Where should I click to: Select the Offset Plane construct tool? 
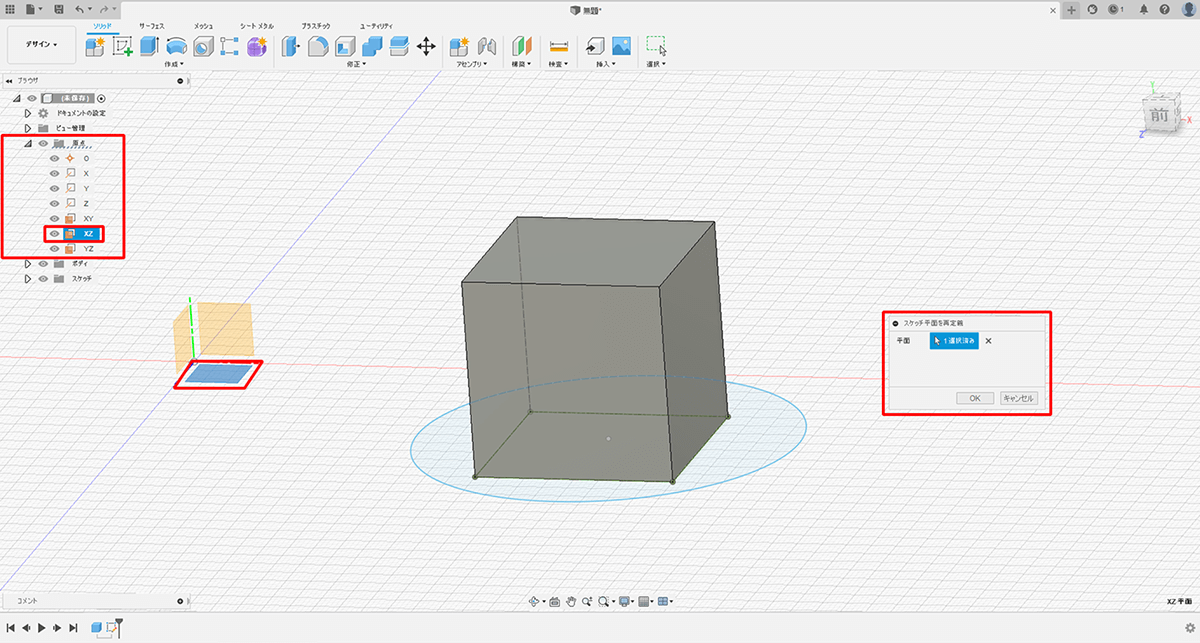pos(522,45)
